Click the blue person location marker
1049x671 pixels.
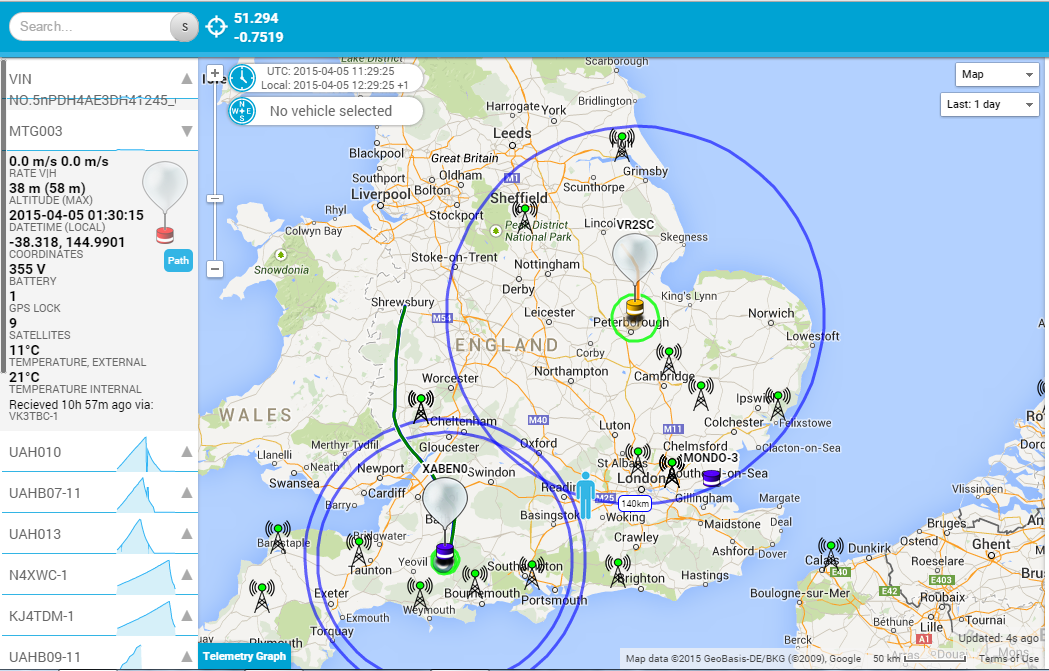click(x=585, y=494)
